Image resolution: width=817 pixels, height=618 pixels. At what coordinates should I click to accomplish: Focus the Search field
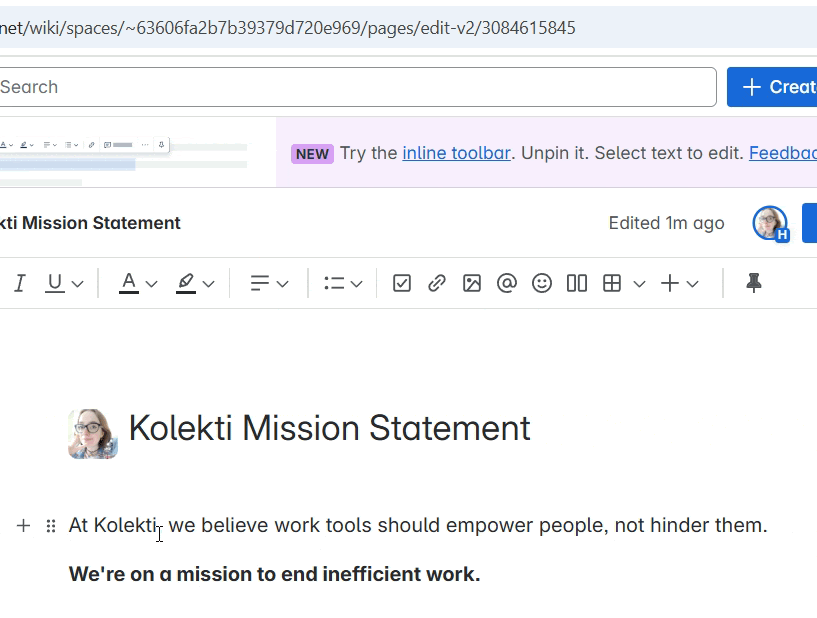point(357,87)
